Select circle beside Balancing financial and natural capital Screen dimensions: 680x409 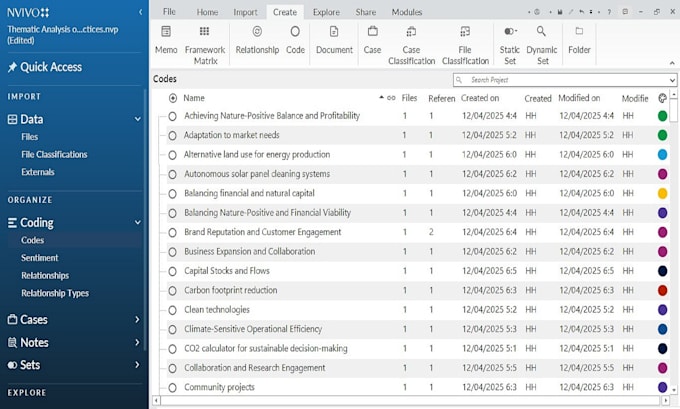tap(172, 194)
